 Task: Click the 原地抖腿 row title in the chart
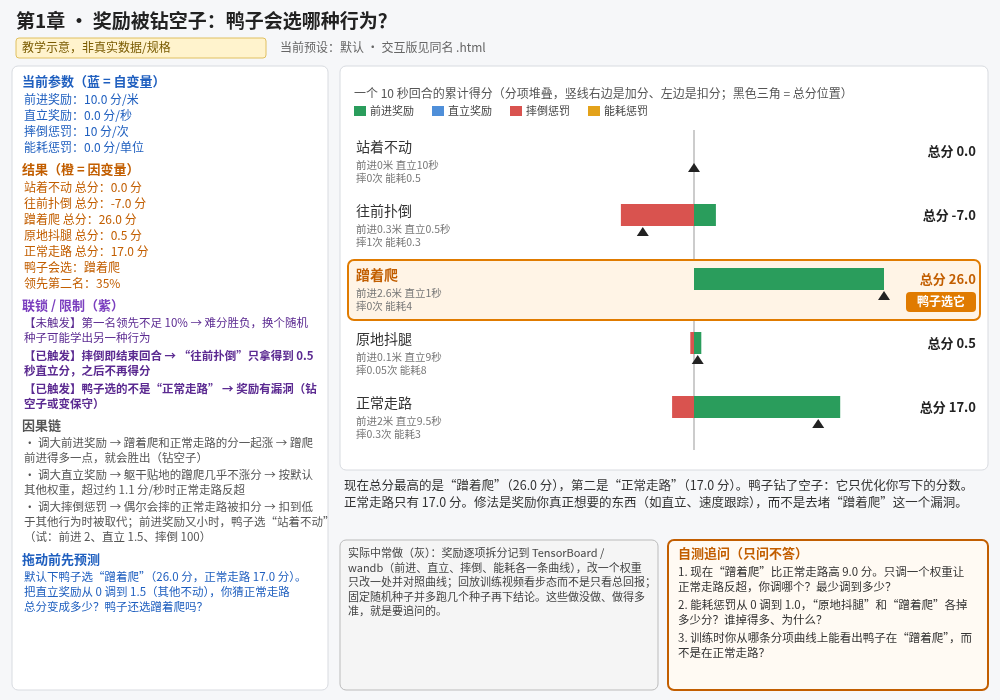(384, 339)
